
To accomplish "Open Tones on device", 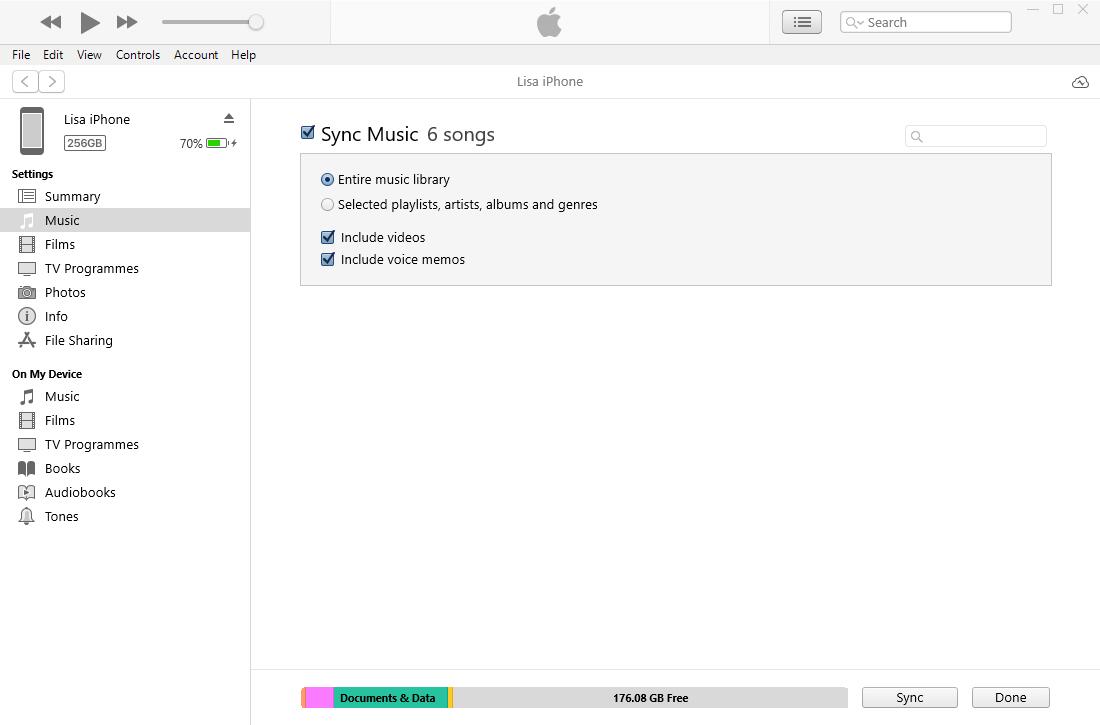I will [125, 517].
